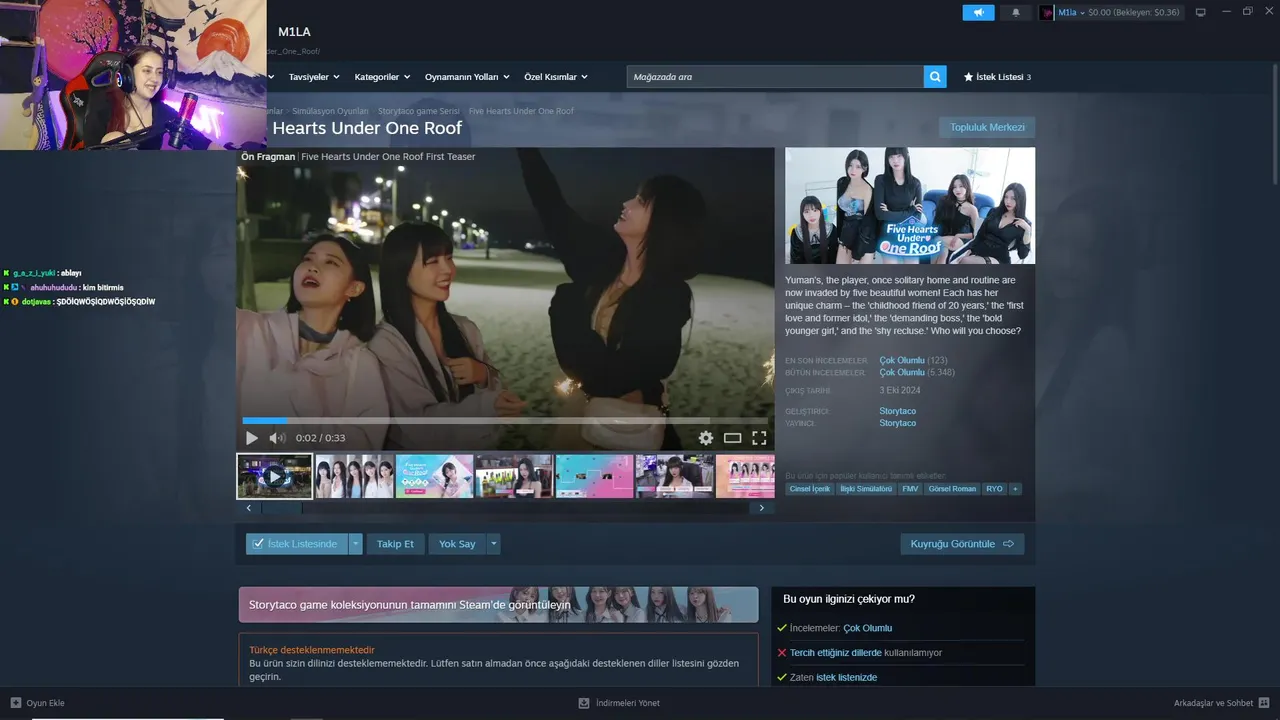Mute the trailer volume
The width and height of the screenshot is (1280, 720).
click(x=277, y=438)
